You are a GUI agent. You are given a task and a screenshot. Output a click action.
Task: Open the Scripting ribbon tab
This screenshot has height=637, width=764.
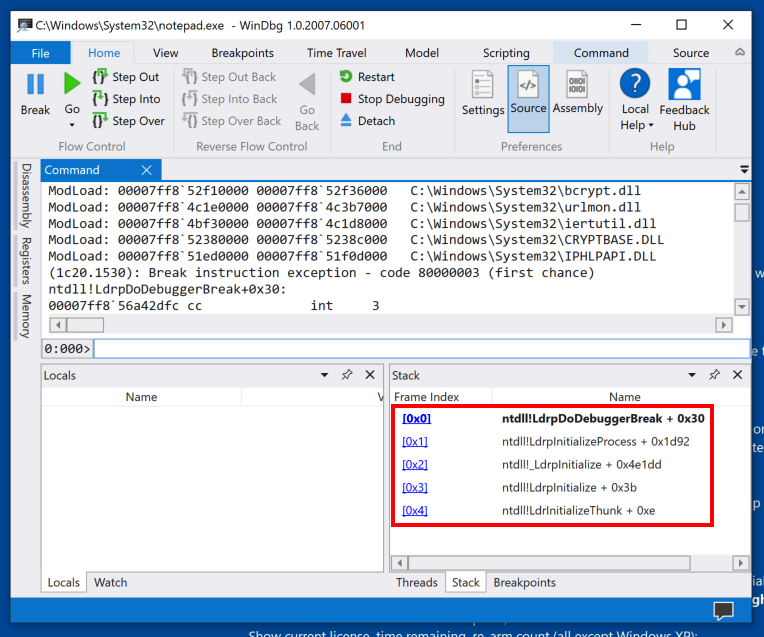pos(506,53)
